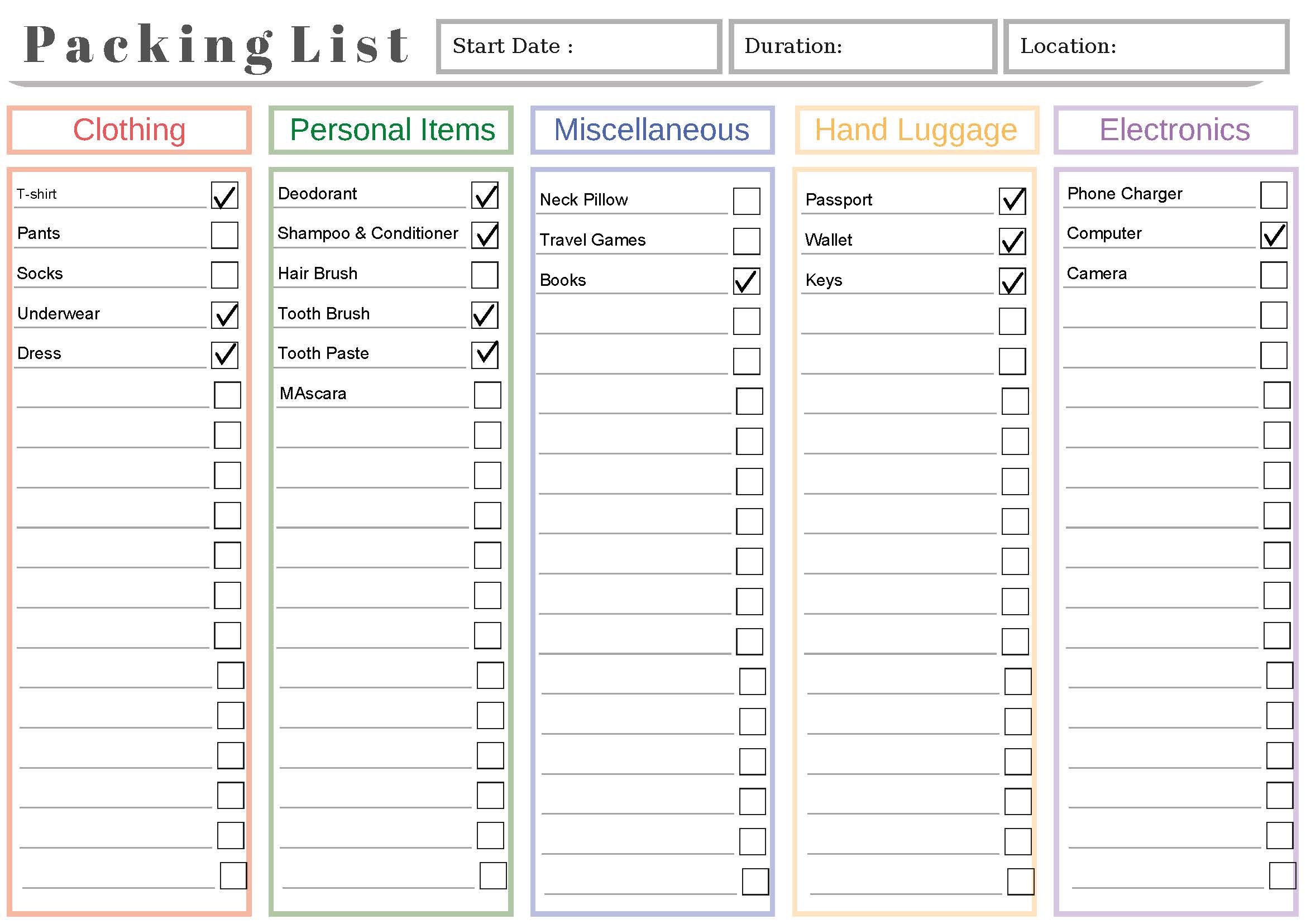This screenshot has width=1306, height=924.
Task: Tick the Camera checkbox
Action: point(1274,275)
